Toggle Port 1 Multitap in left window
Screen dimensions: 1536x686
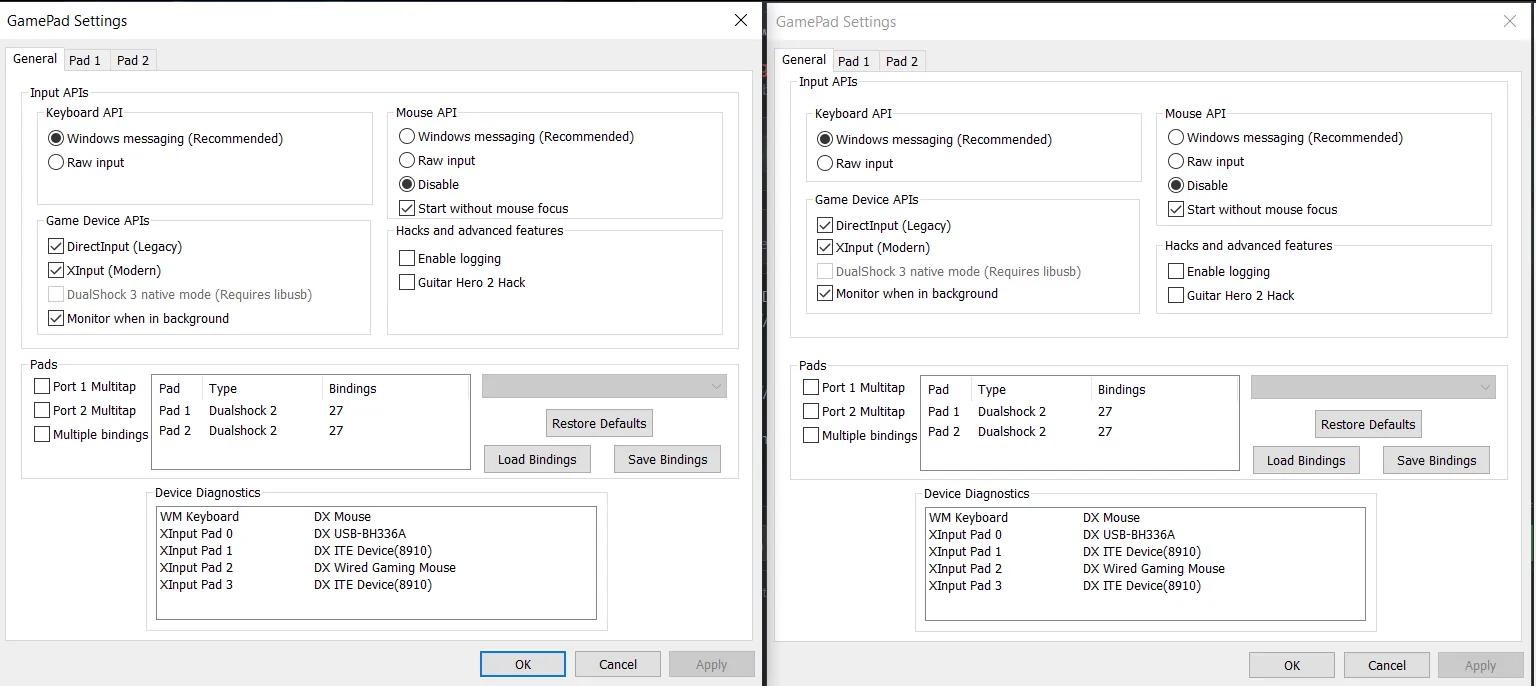pos(42,386)
